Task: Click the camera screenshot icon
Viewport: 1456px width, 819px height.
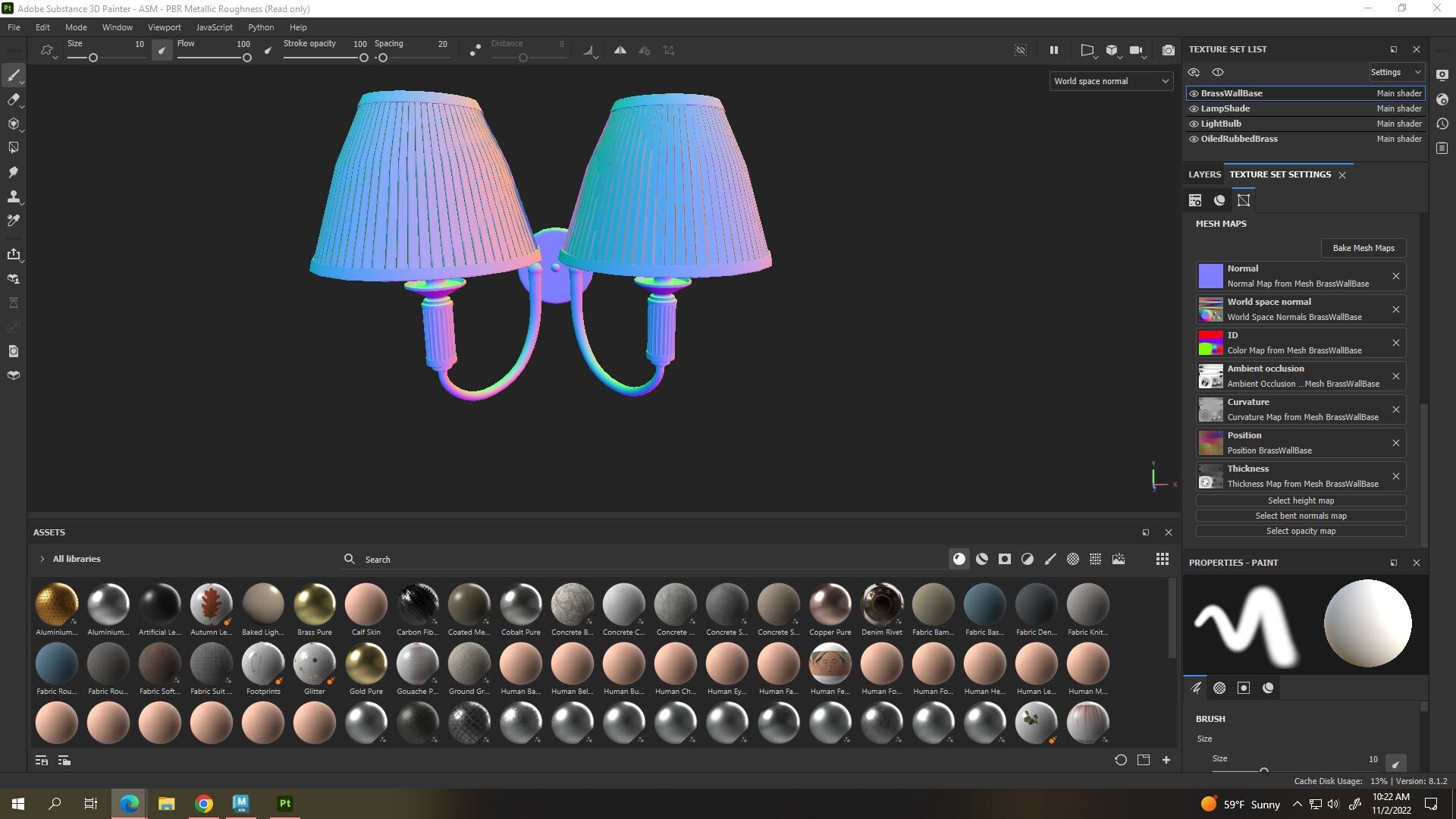Action: (x=1168, y=50)
